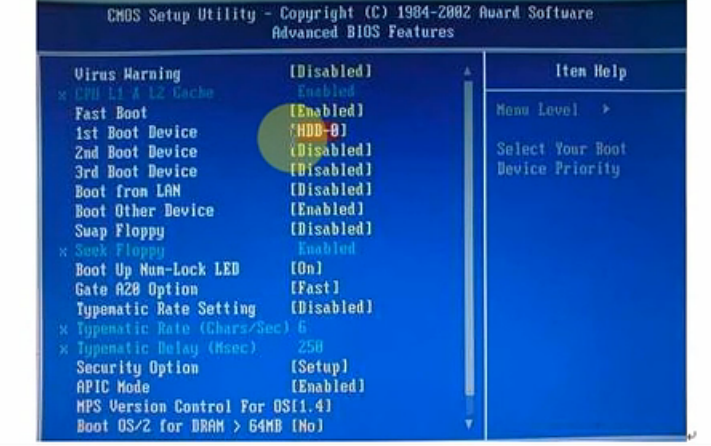Viewport: 711px width, 446px height.
Task: Open the 1st Boot Device HDD-0 selection
Action: coord(318,131)
